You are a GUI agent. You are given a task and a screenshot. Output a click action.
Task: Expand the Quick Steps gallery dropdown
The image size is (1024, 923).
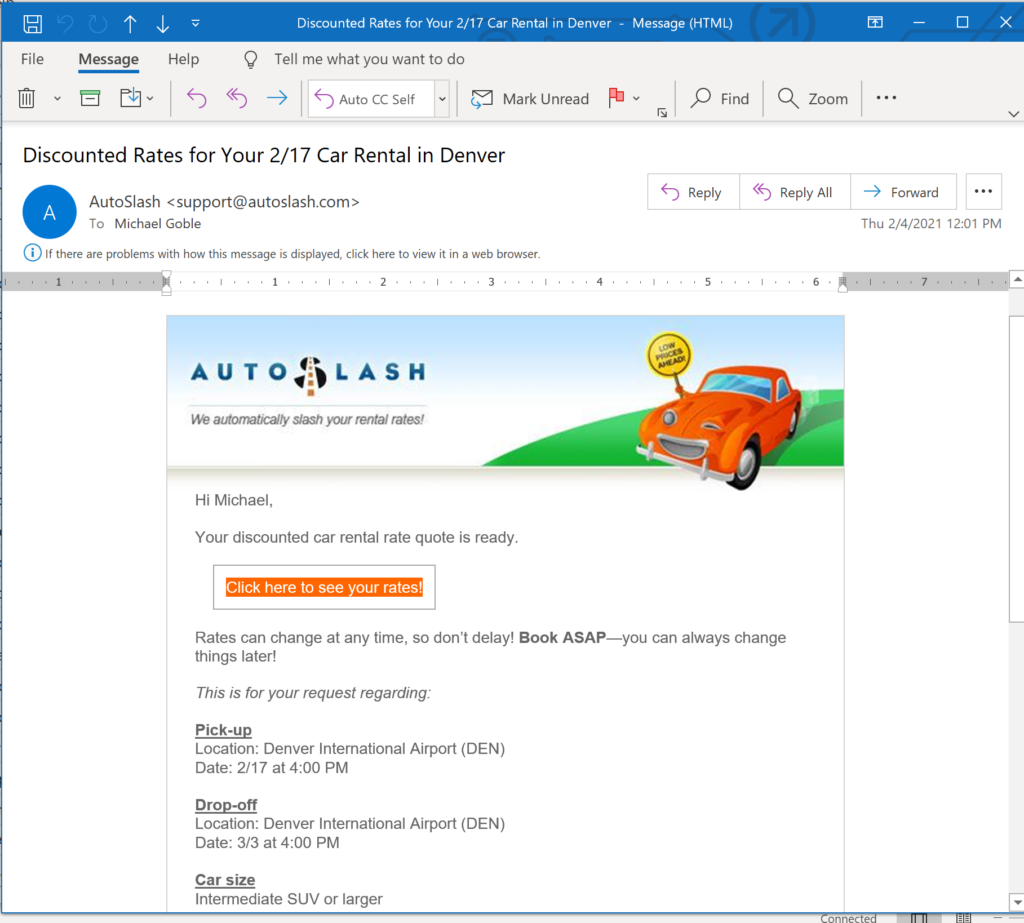click(442, 99)
